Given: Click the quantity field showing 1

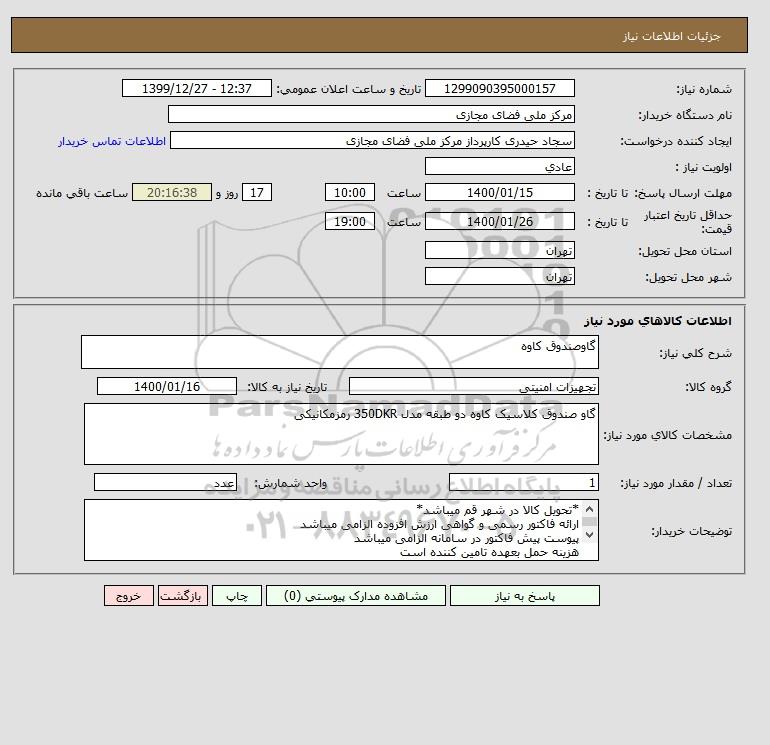Looking at the screenshot, I should 523,483.
